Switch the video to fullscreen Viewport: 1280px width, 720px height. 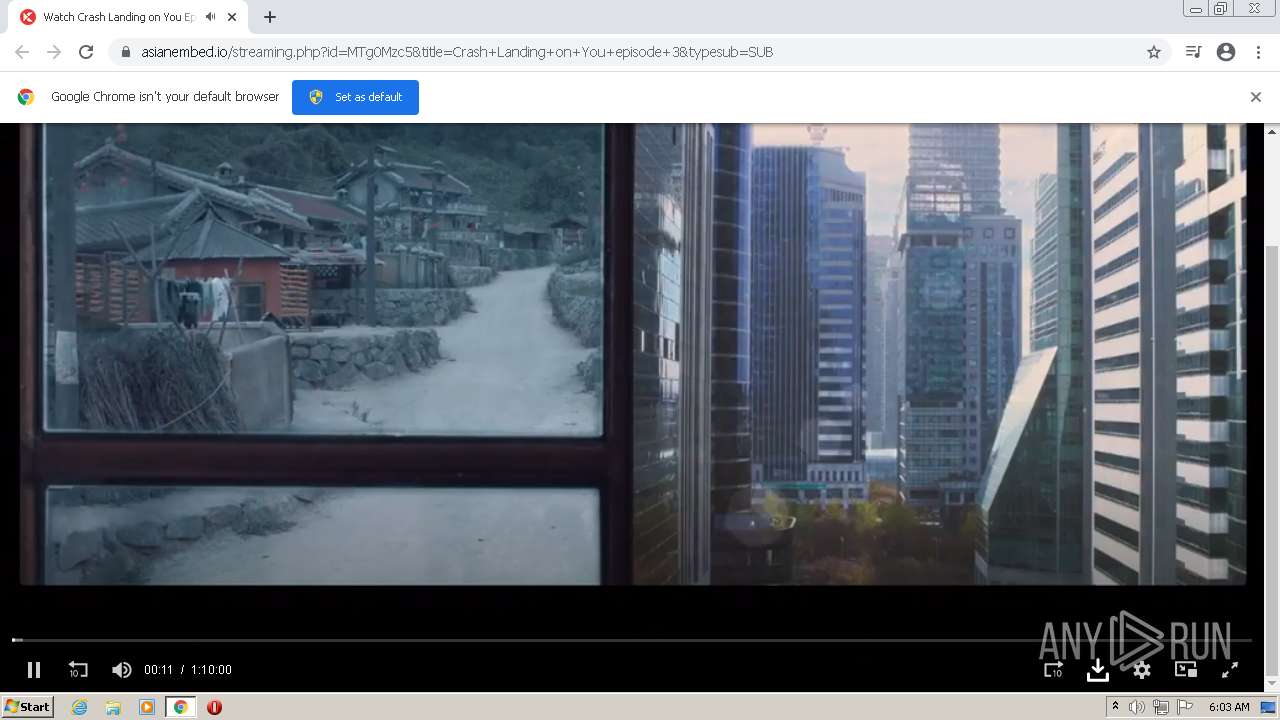tap(1230, 670)
